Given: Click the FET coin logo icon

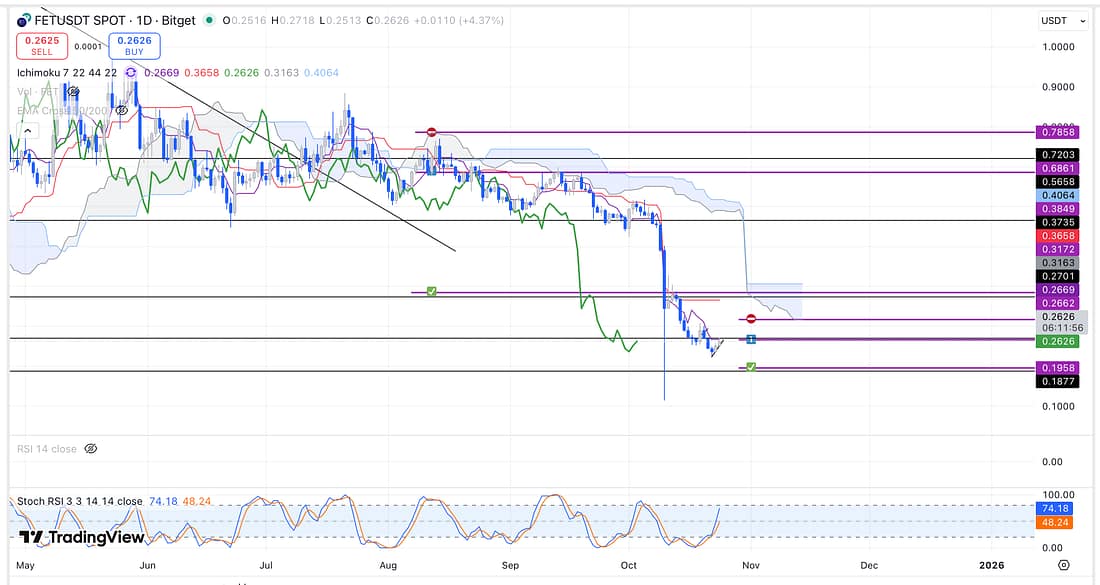Looking at the screenshot, I should 23,18.
